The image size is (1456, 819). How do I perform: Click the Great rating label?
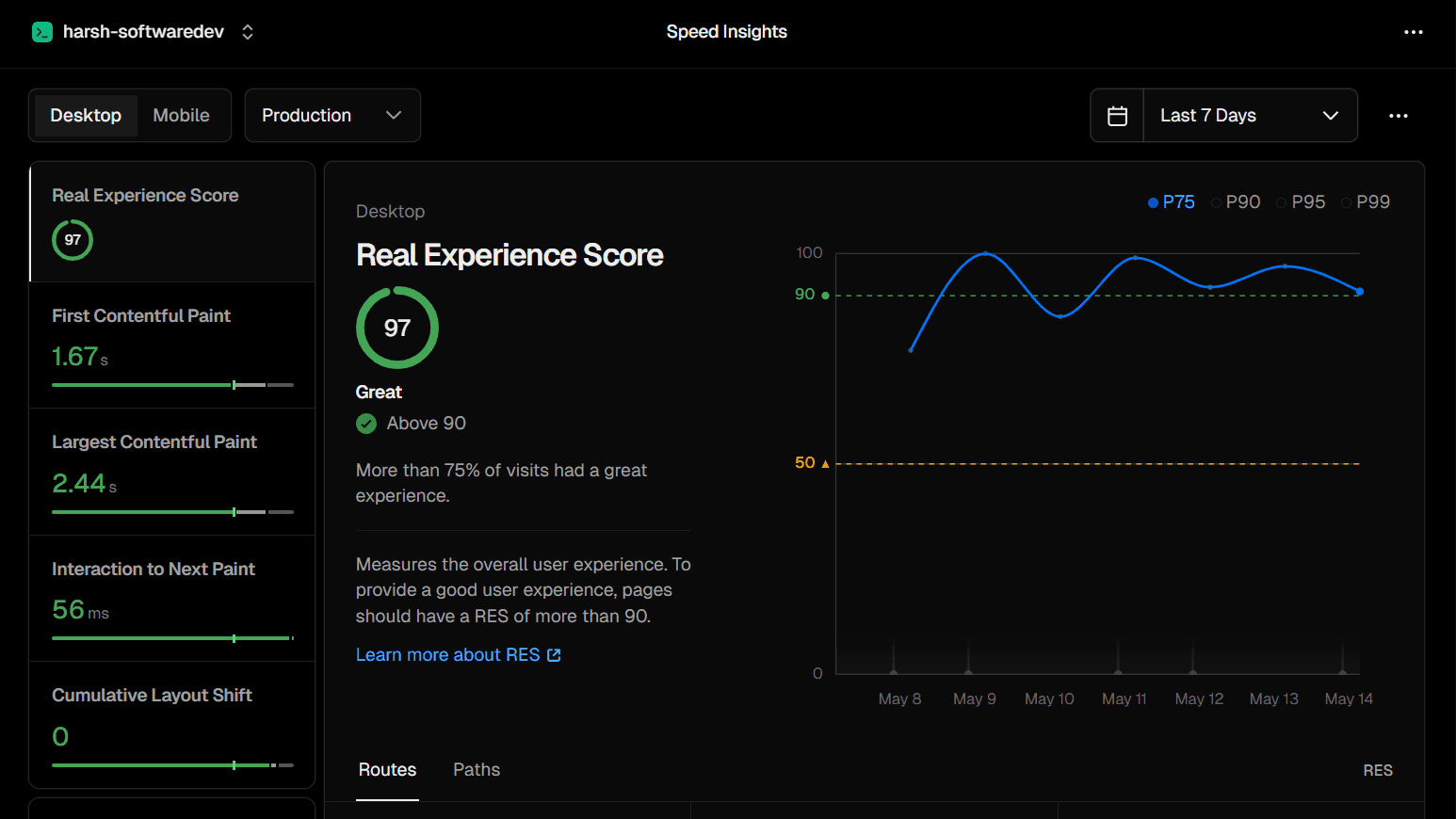[379, 393]
